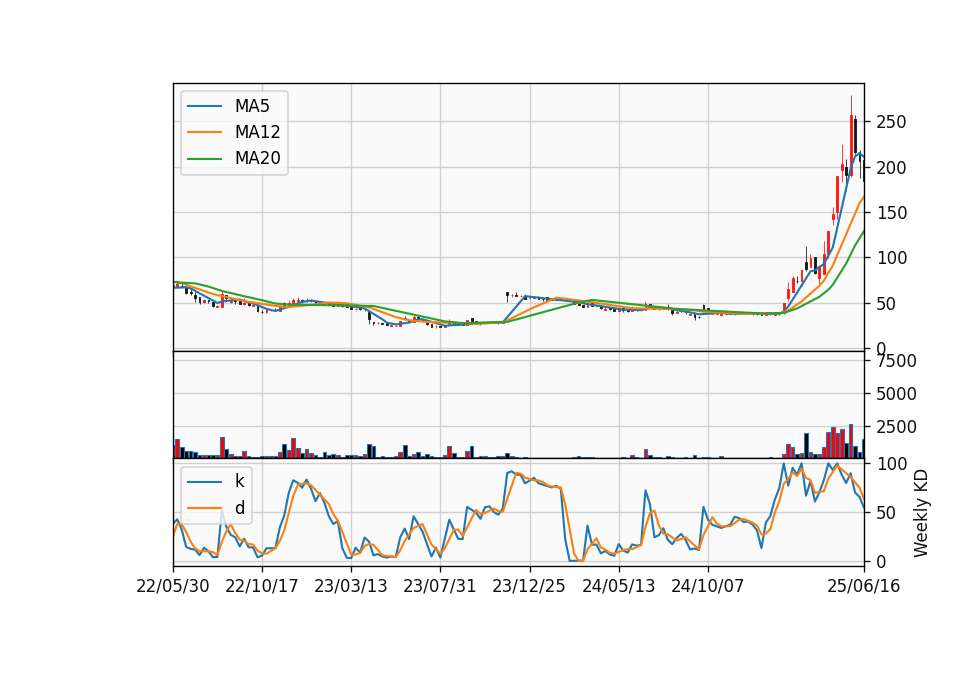Click the 2500 volume axis tick

click(x=896, y=427)
